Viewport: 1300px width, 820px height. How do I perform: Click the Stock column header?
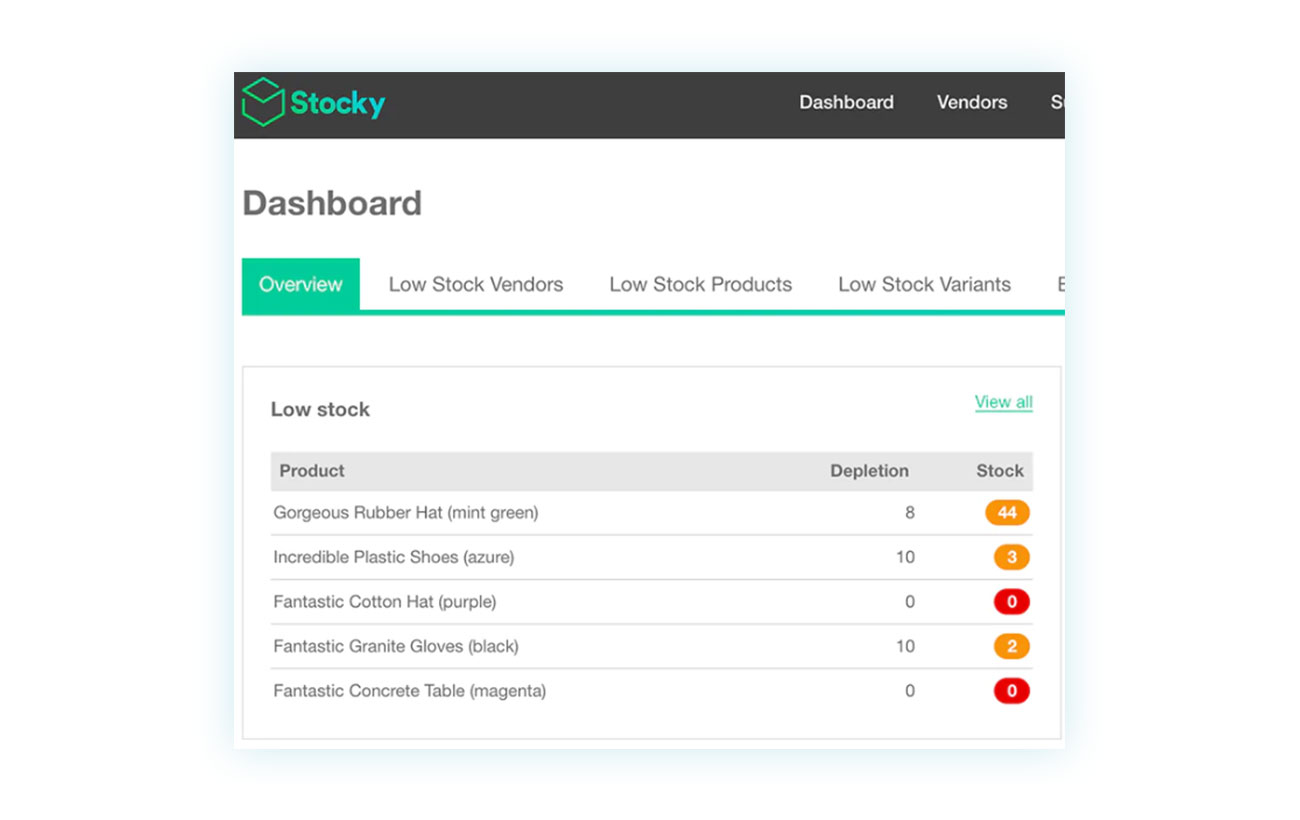coord(1000,471)
